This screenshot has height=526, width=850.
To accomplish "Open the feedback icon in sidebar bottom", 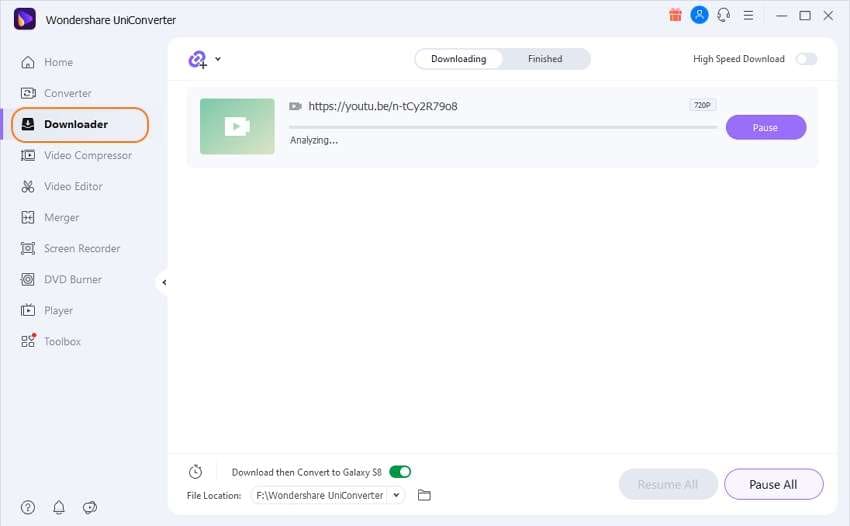I will tap(90, 508).
